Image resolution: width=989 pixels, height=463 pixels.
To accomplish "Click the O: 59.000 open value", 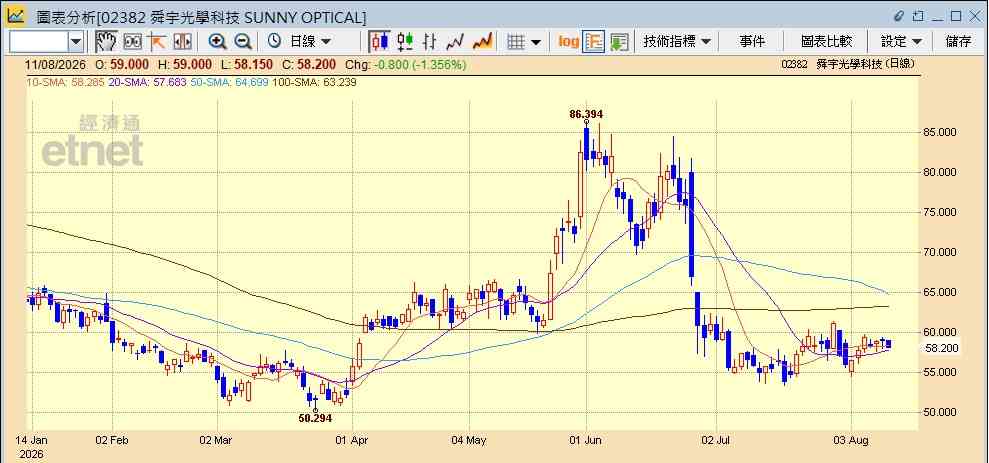I will (122, 64).
